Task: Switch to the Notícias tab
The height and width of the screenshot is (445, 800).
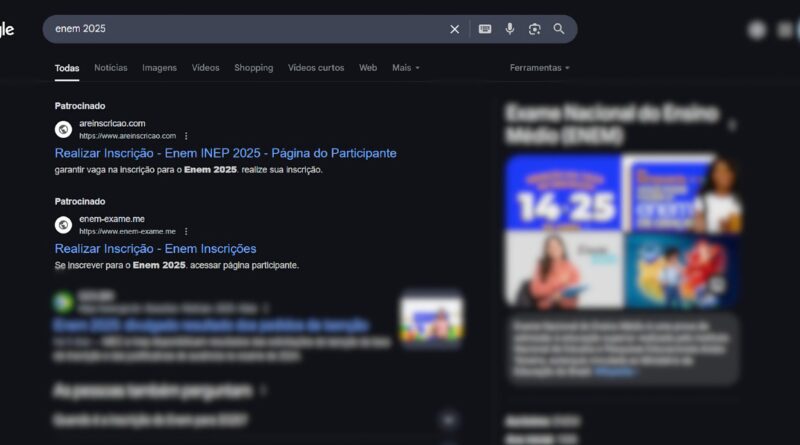Action: pos(111,68)
